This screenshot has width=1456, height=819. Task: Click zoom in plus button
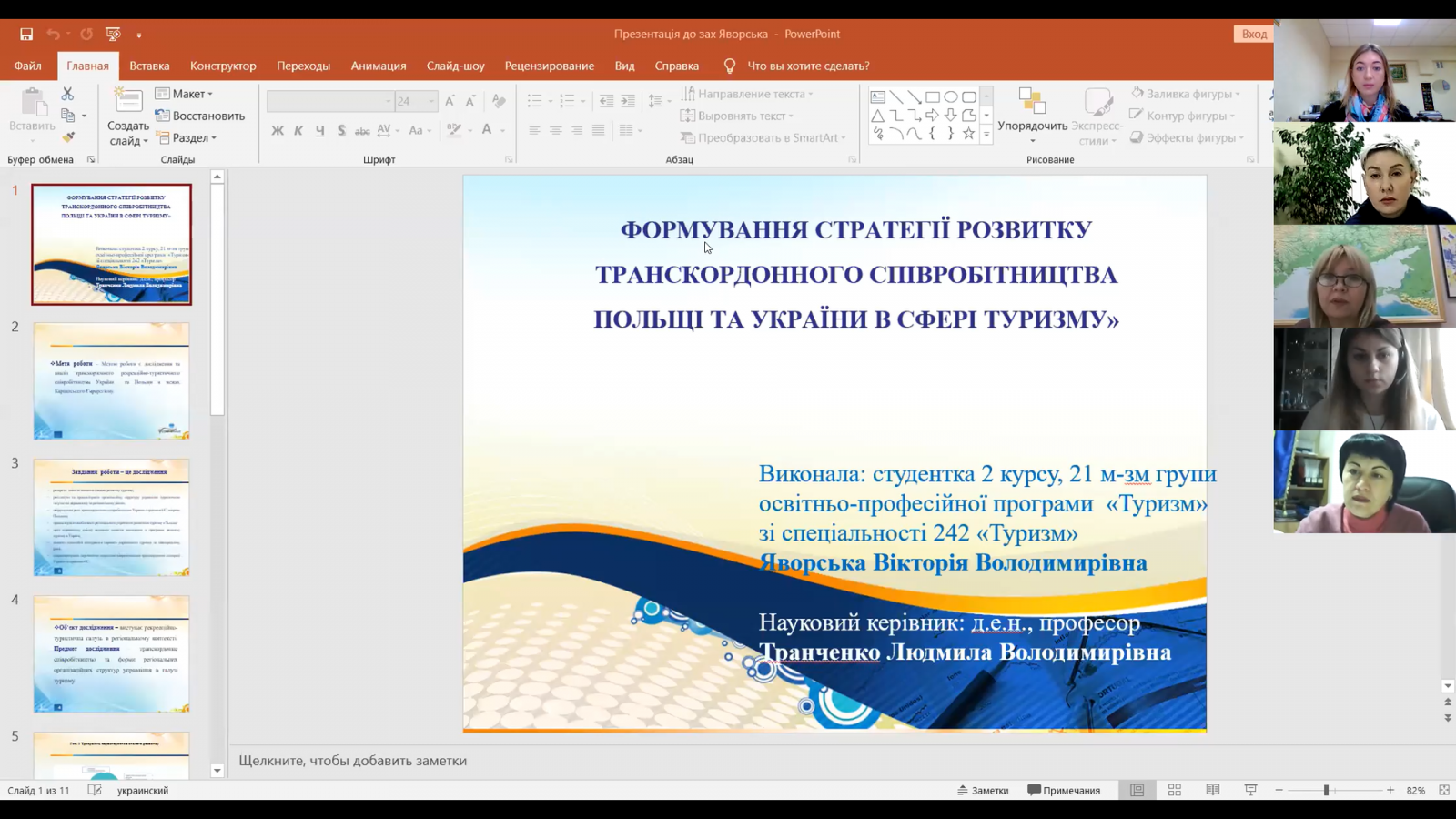click(x=1390, y=790)
